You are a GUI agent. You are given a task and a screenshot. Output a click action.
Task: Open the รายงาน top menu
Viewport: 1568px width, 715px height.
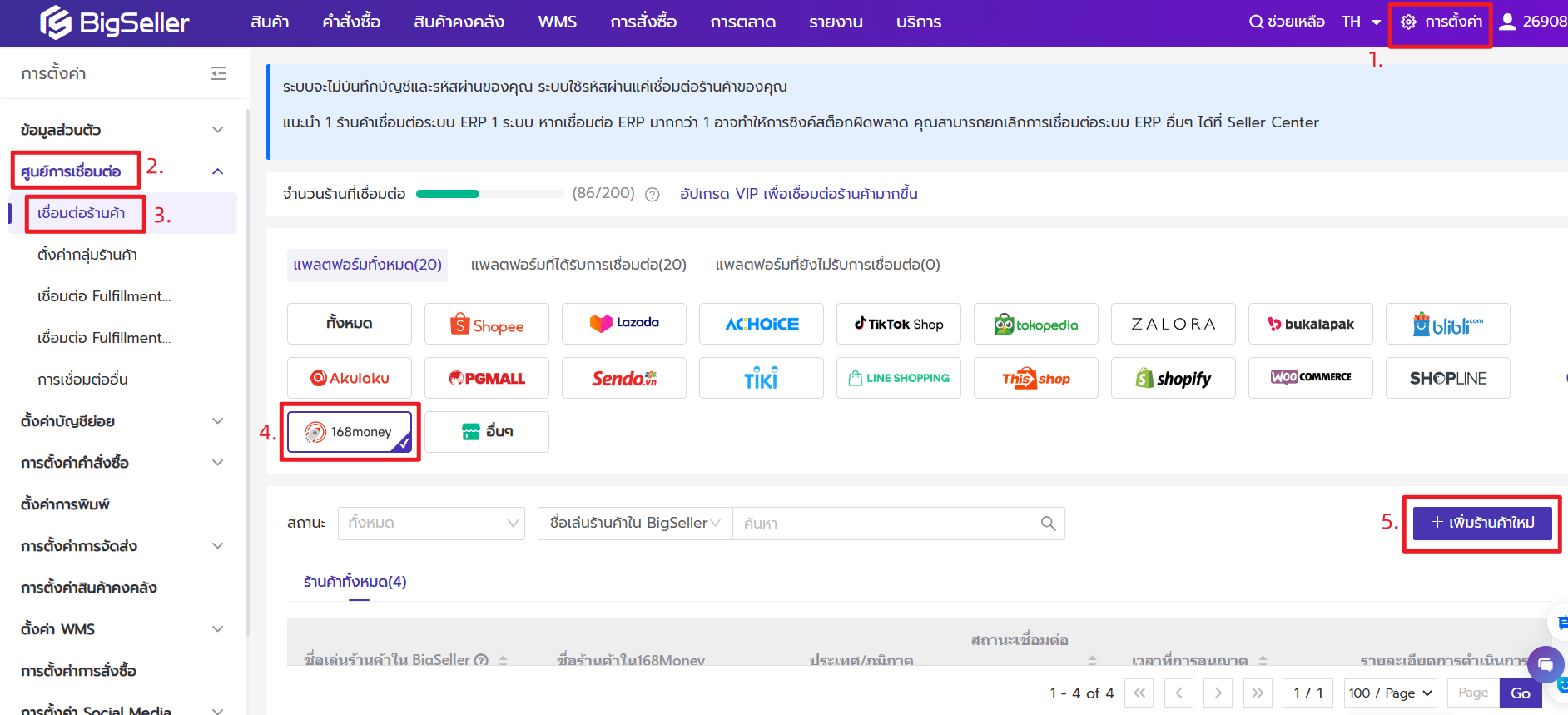[x=836, y=22]
